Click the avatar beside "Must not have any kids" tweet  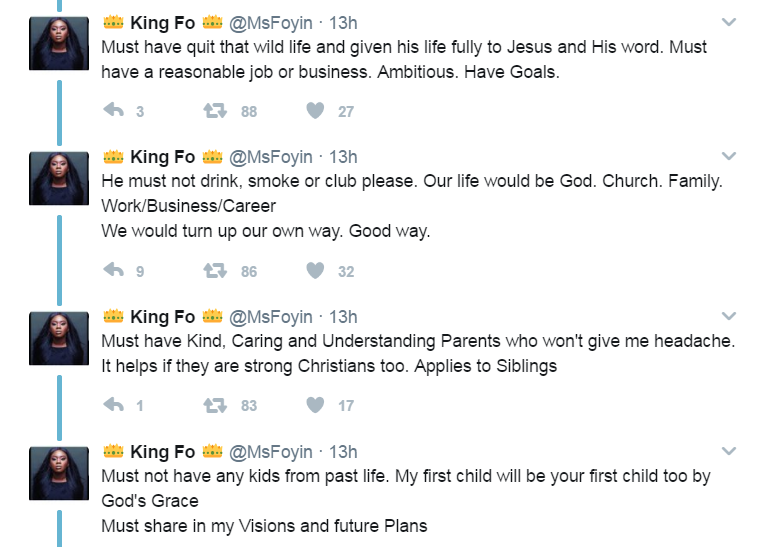point(60,474)
